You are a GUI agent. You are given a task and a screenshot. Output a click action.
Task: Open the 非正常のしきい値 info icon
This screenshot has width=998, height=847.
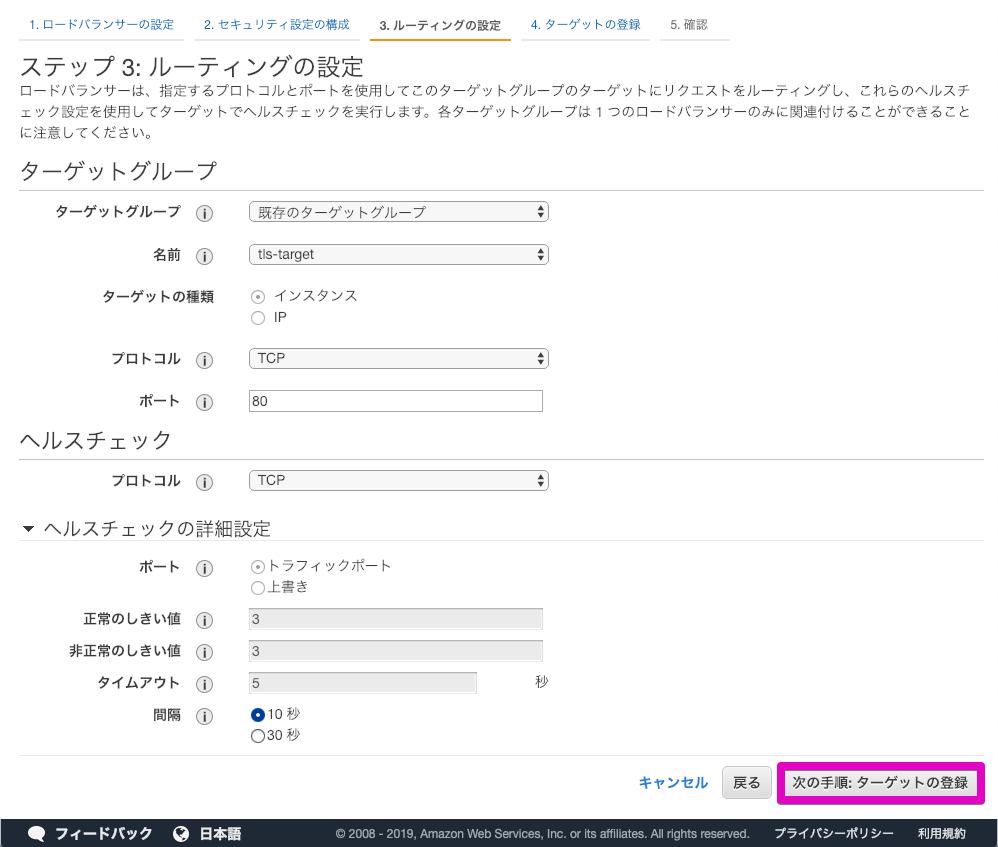click(205, 651)
